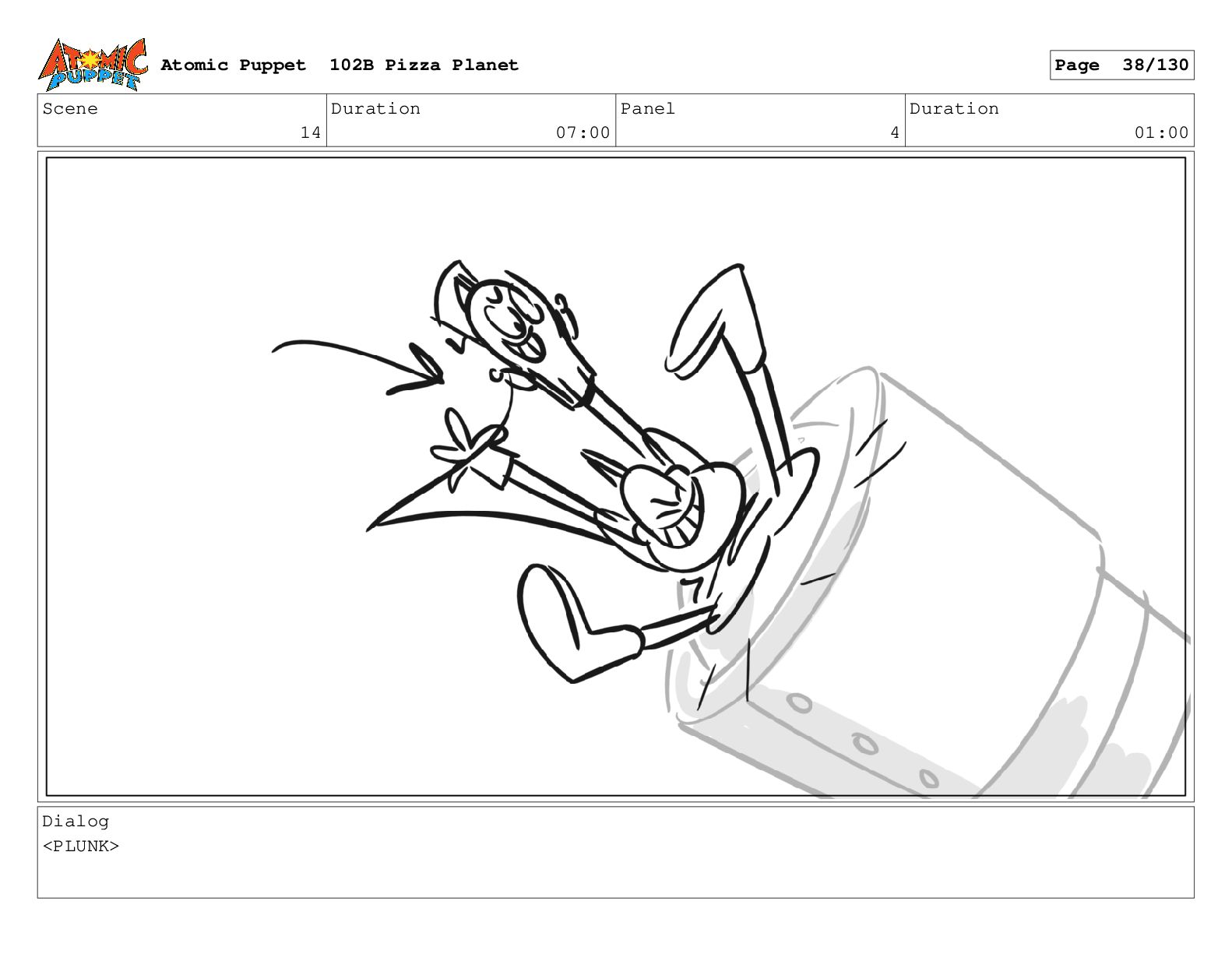The image size is (1232, 954).
Task: Click the '<PLUNK>' dialog text
Action: coord(81,847)
